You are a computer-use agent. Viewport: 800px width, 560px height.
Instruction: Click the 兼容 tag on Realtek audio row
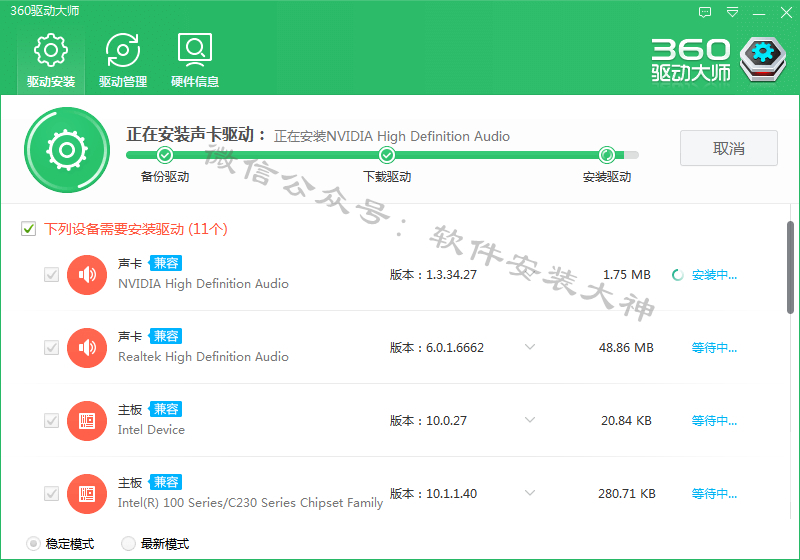pos(165,336)
